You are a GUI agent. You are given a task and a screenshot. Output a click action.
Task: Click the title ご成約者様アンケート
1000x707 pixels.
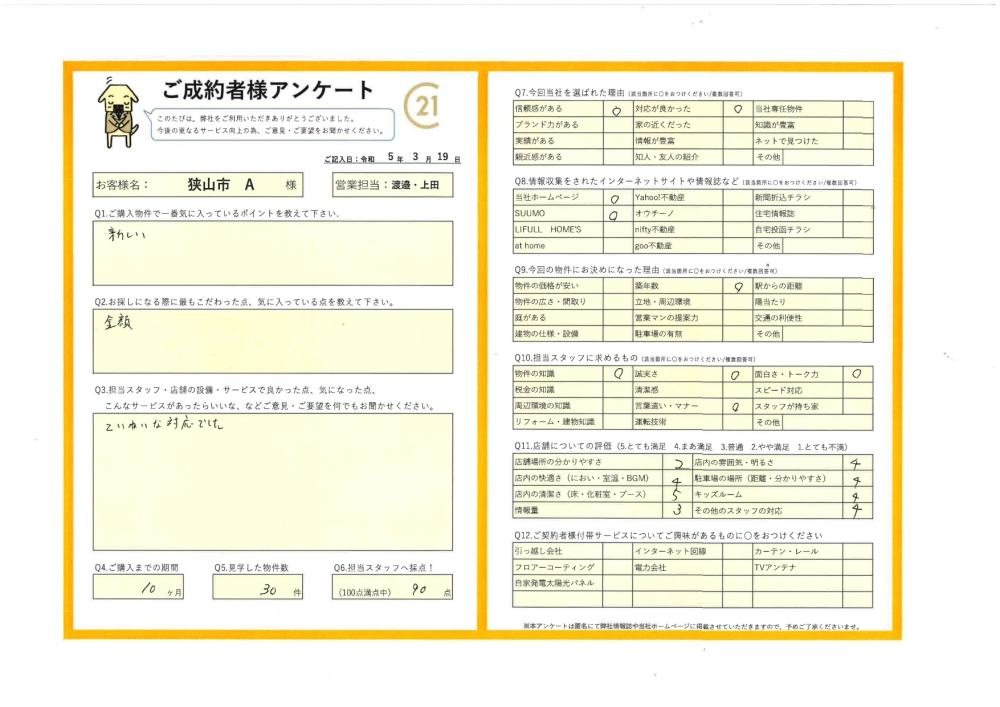pyautogui.click(x=267, y=90)
